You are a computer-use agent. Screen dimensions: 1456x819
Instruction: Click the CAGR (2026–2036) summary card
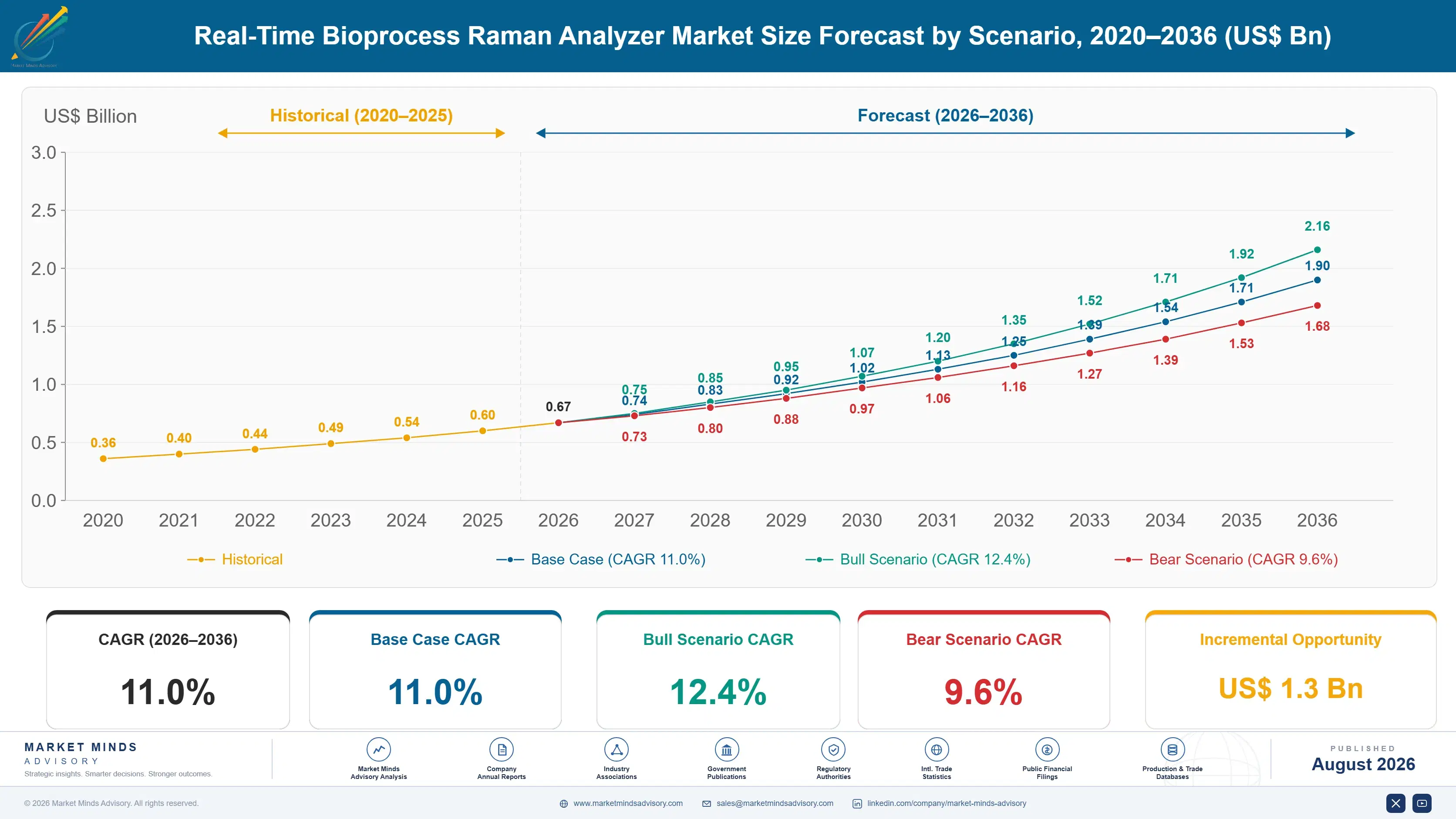[x=168, y=670]
